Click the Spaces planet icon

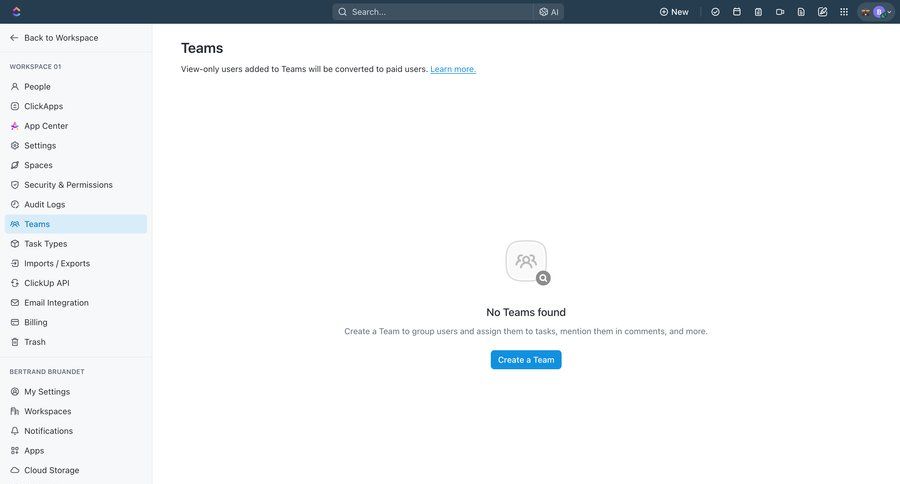click(x=15, y=165)
